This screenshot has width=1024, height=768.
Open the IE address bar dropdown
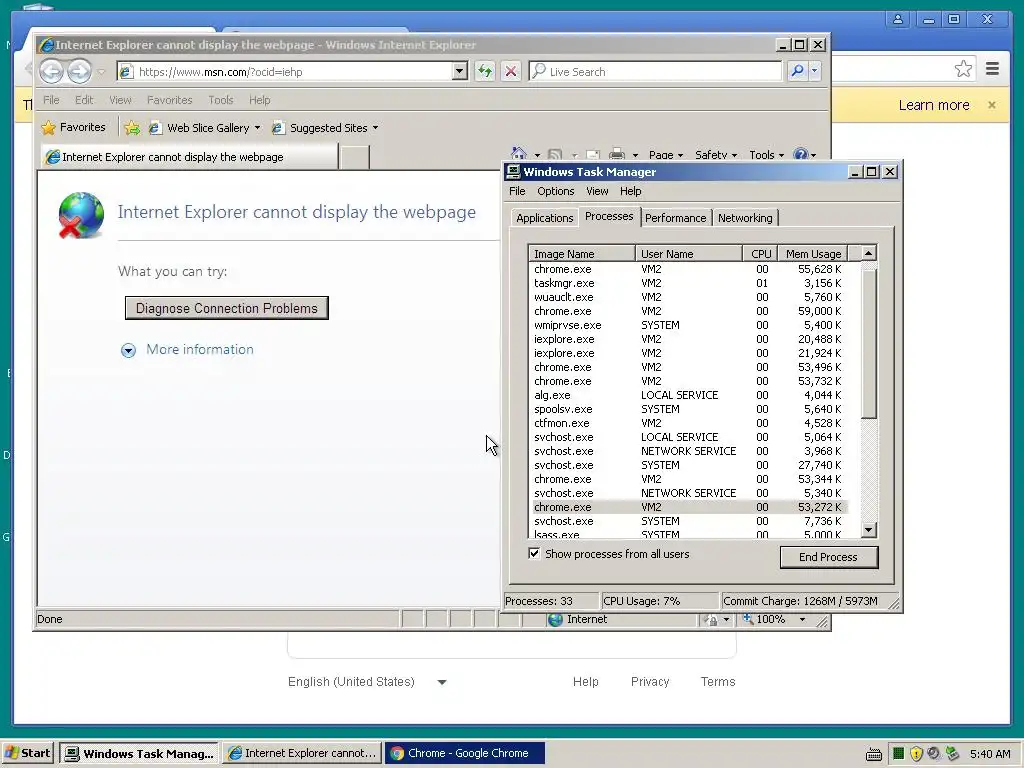460,71
